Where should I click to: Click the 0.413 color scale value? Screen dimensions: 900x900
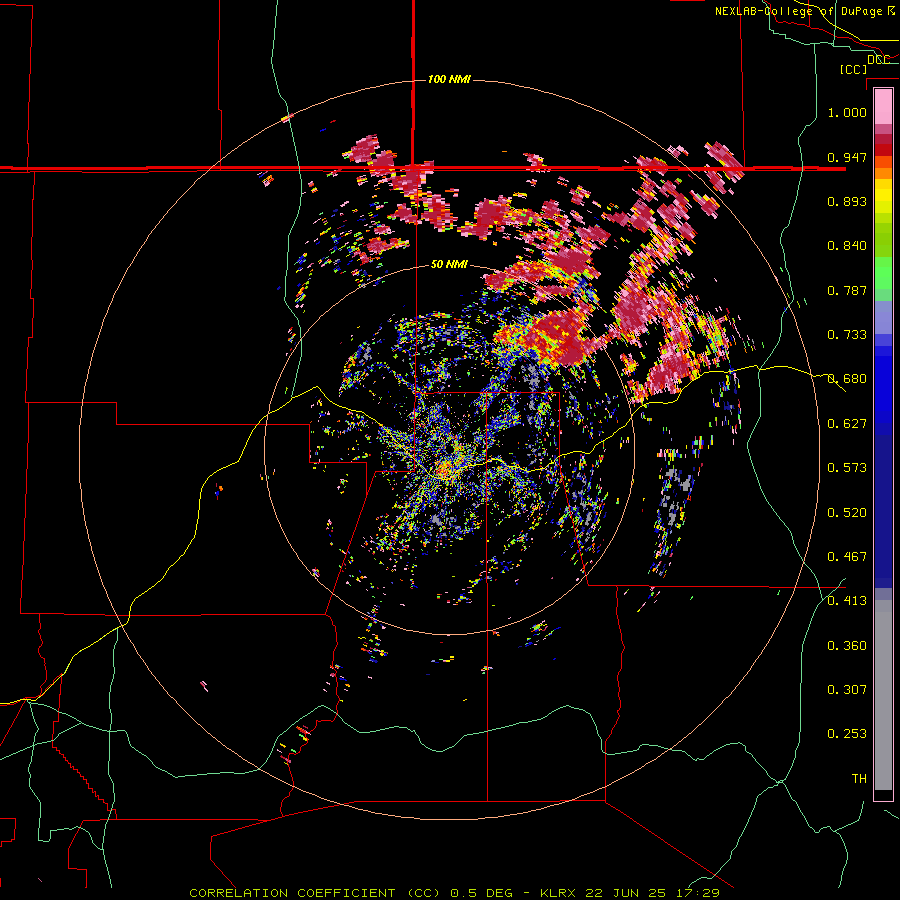(x=847, y=601)
